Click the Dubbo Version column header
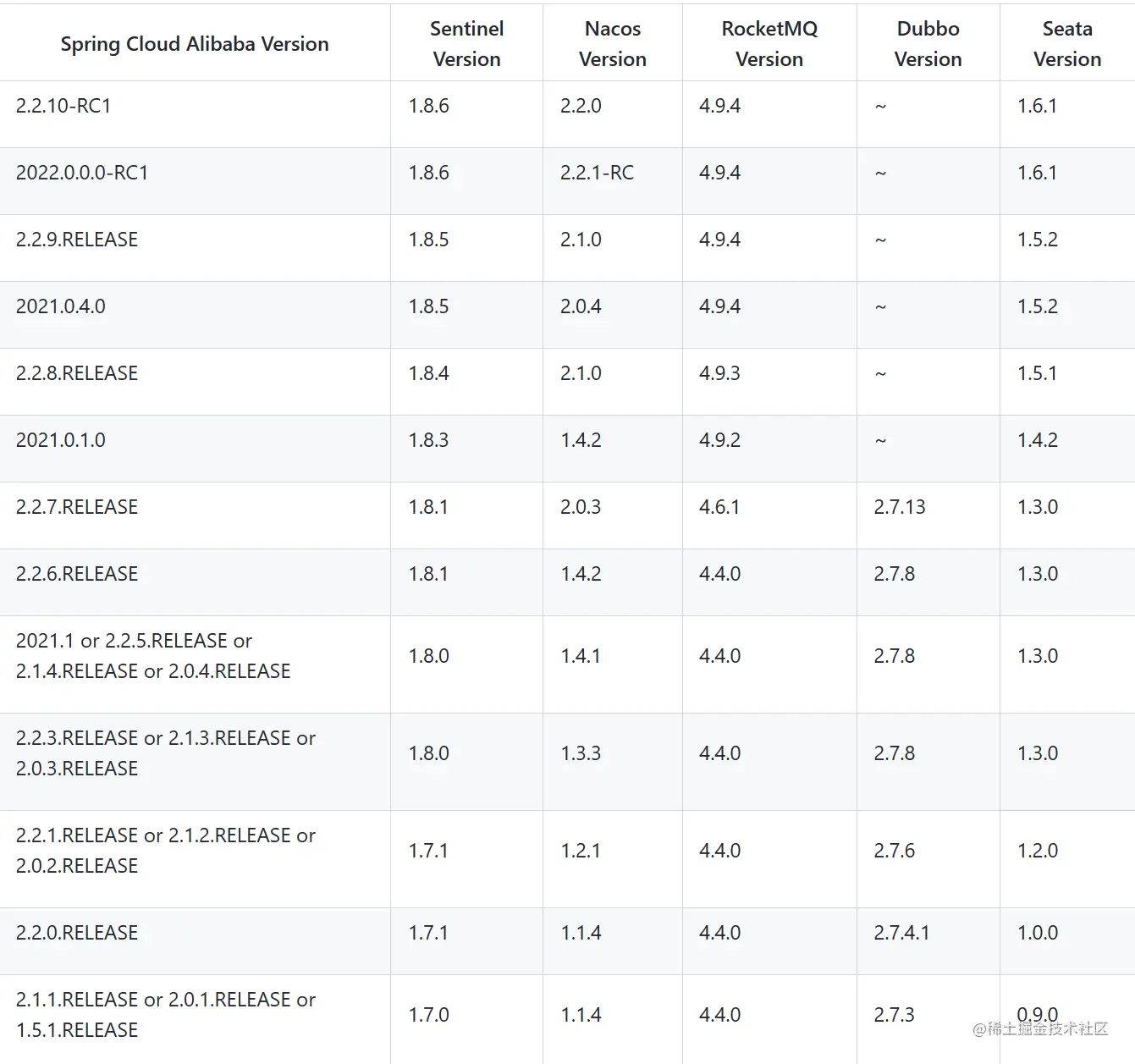Image resolution: width=1135 pixels, height=1064 pixels. pos(928,44)
